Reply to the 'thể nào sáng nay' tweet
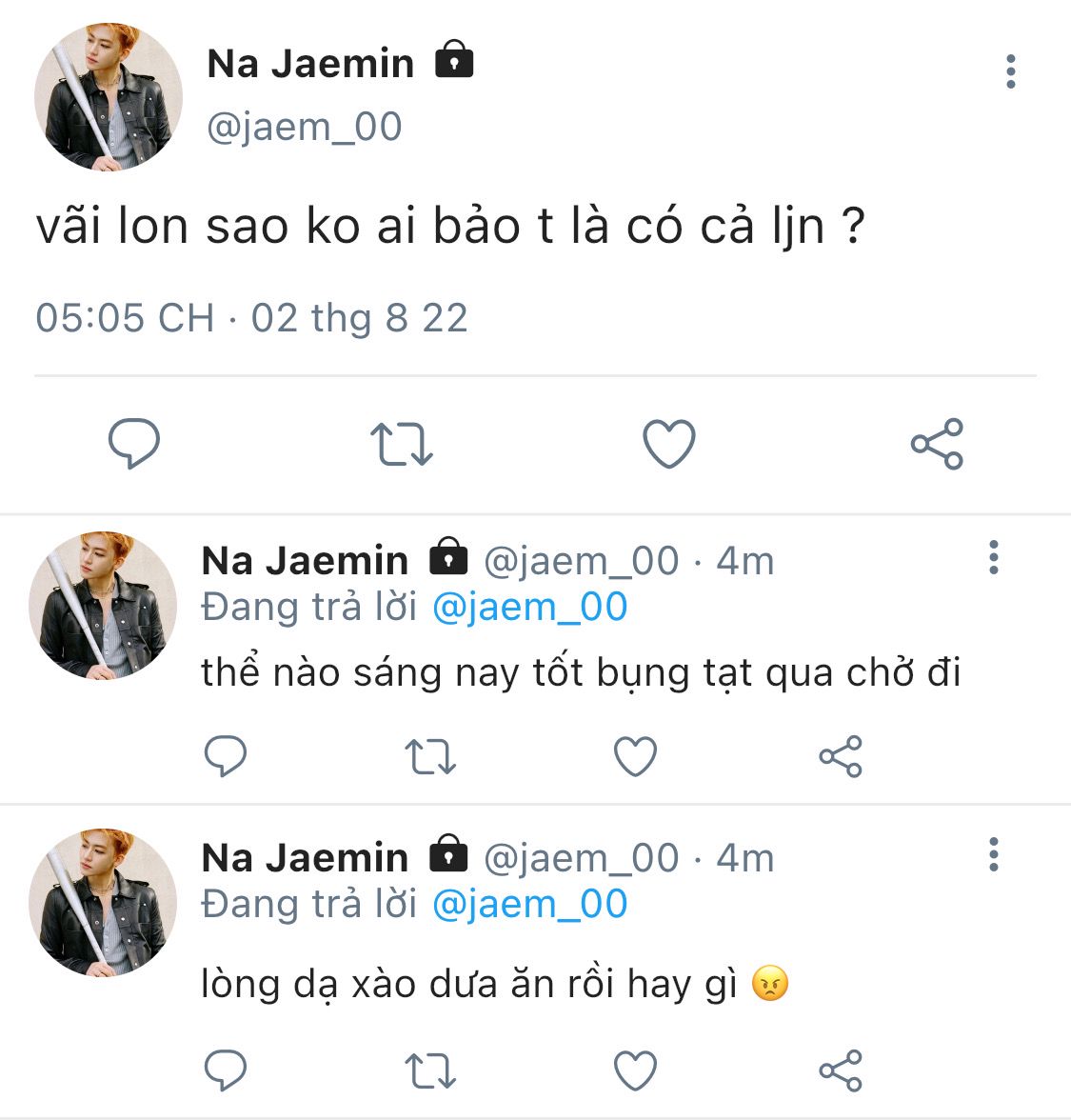The height and width of the screenshot is (1120, 1071). [x=226, y=757]
